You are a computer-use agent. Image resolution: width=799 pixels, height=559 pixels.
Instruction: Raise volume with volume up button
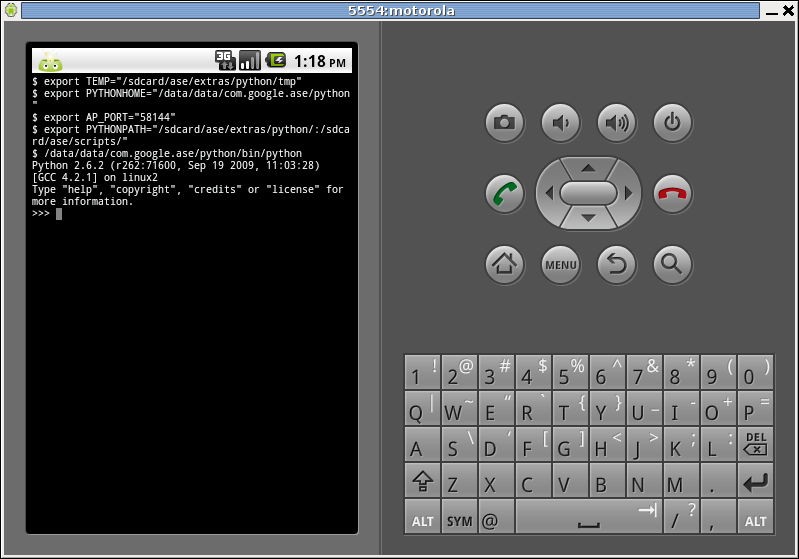coord(617,123)
